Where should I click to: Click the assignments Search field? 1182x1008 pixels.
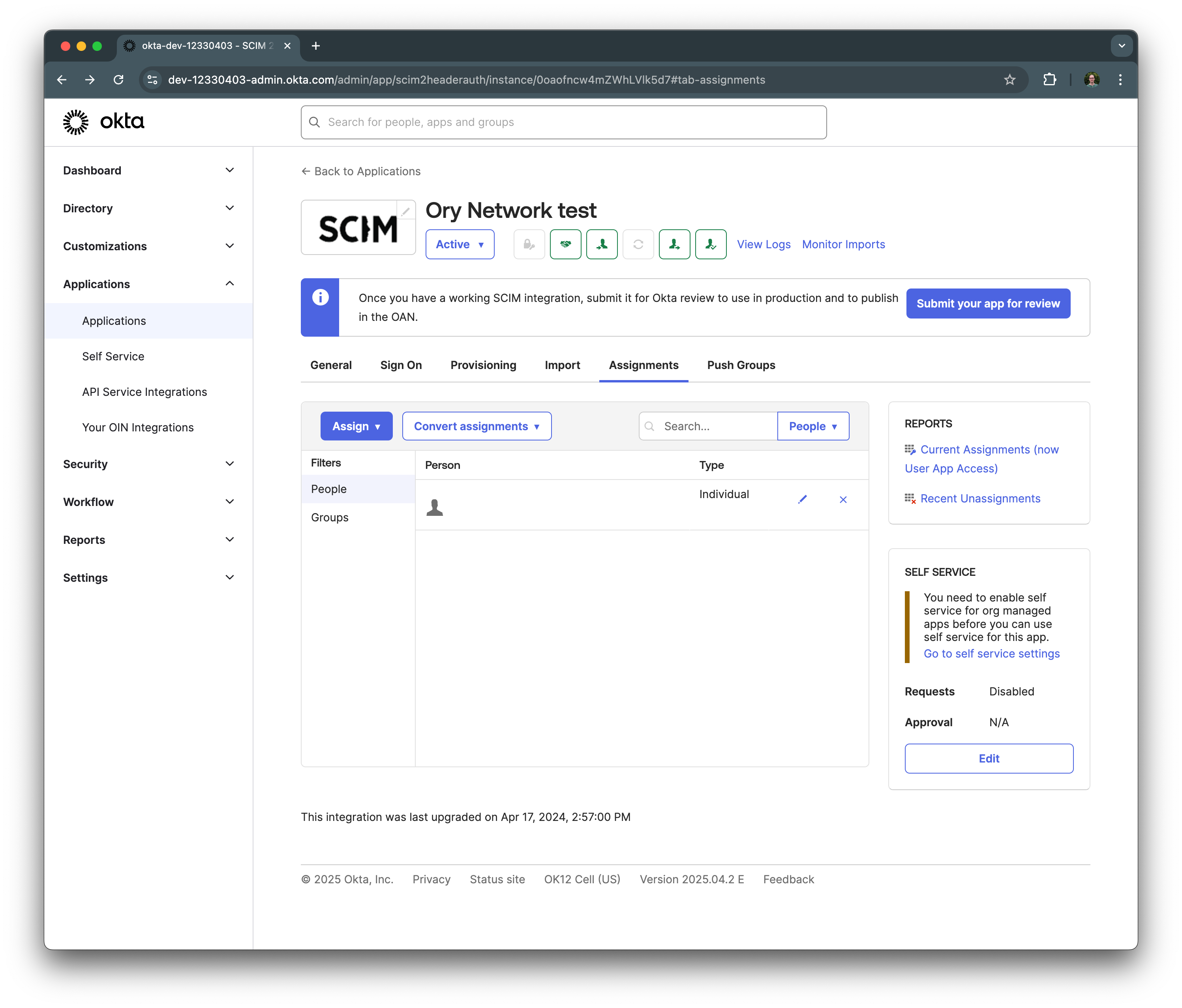click(x=716, y=426)
